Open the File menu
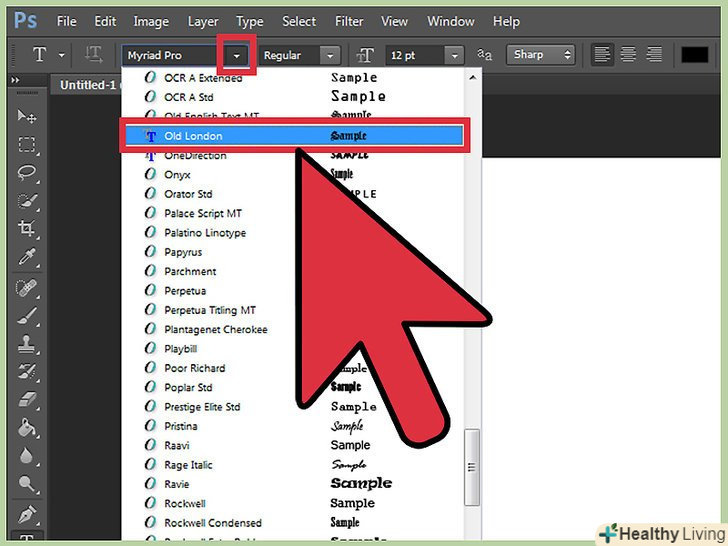The width and height of the screenshot is (728, 546). (x=66, y=21)
